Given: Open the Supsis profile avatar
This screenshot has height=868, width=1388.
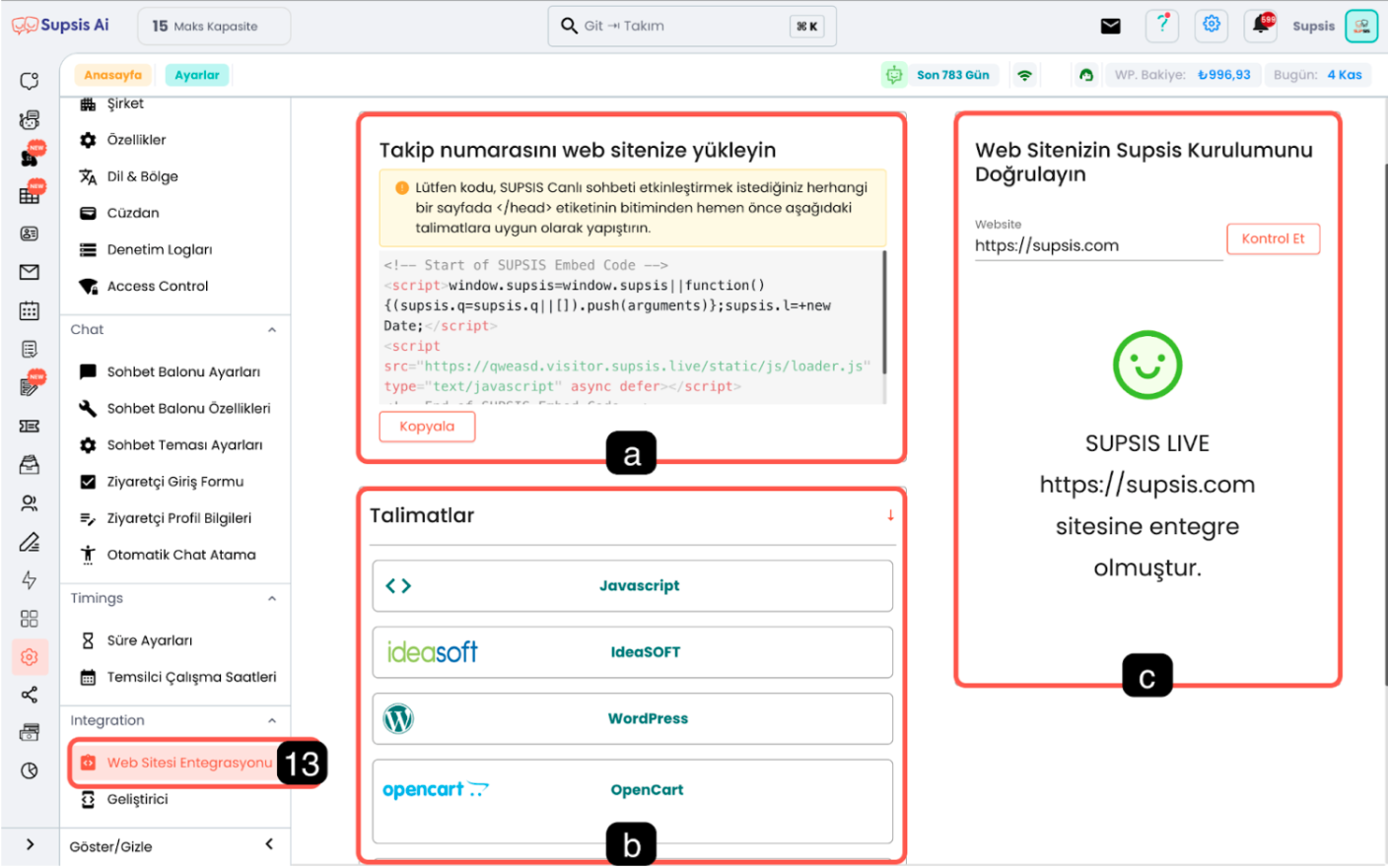Looking at the screenshot, I should pyautogui.click(x=1361, y=26).
